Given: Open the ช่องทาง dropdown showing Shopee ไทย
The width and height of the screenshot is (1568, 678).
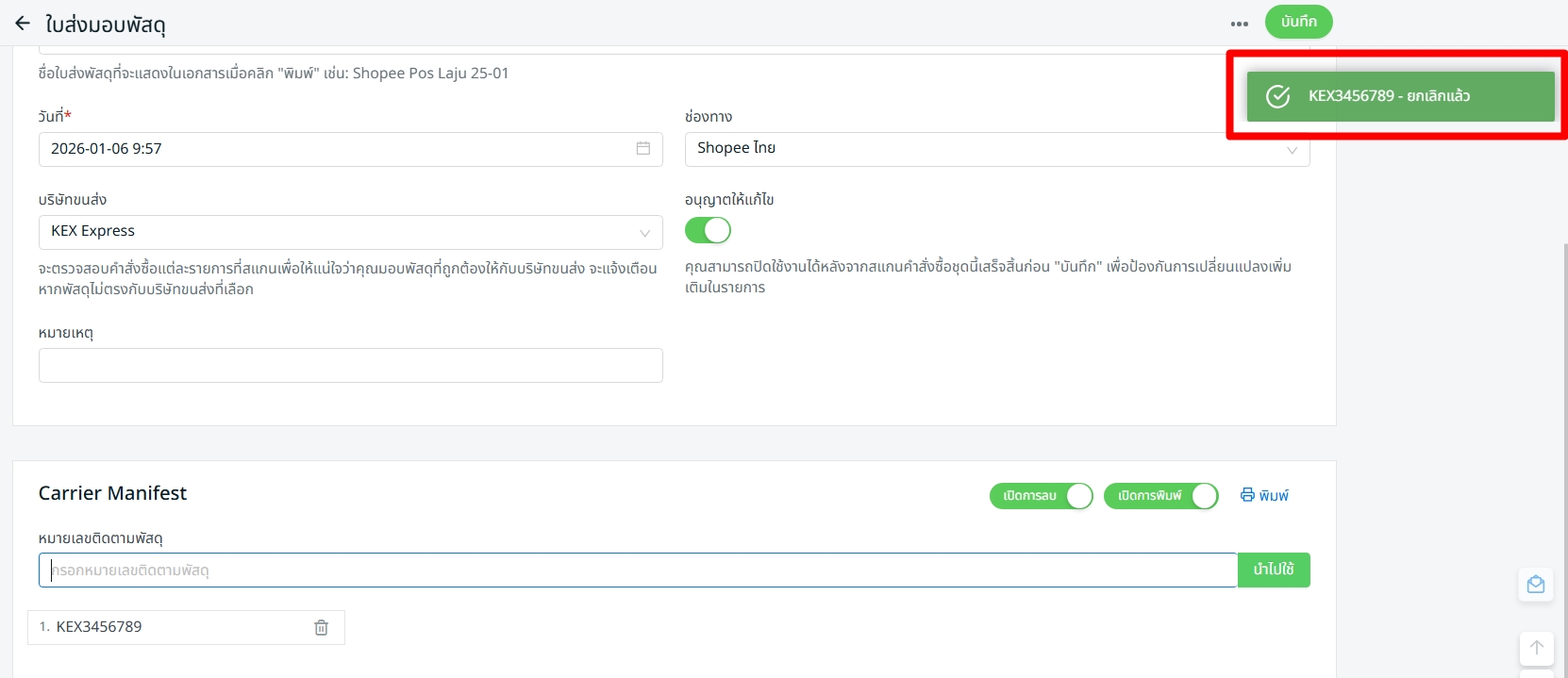Looking at the screenshot, I should 996,149.
